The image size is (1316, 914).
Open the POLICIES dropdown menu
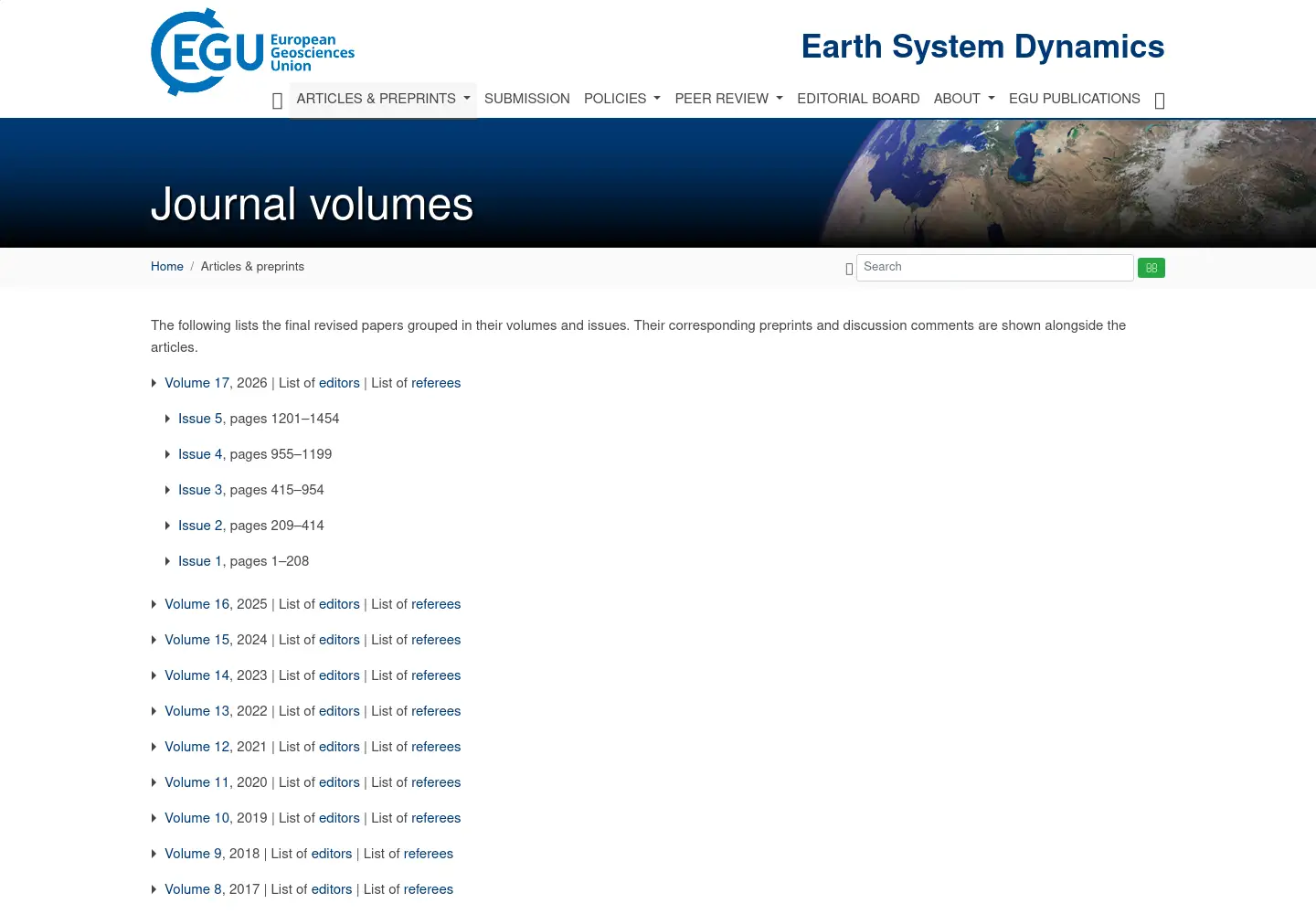(x=622, y=99)
